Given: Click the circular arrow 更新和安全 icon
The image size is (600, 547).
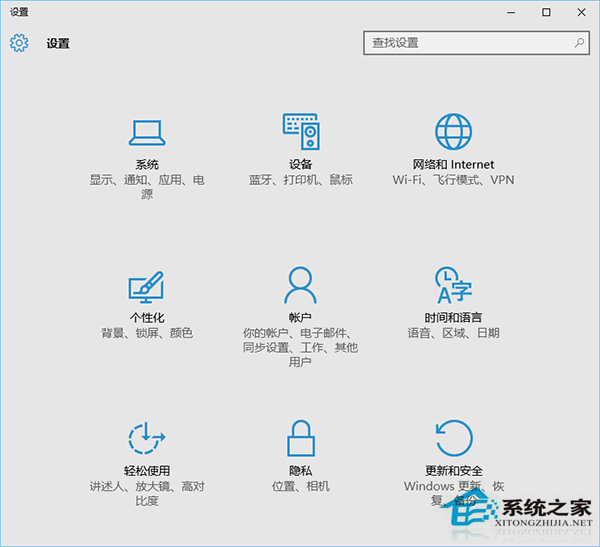Looking at the screenshot, I should [453, 439].
